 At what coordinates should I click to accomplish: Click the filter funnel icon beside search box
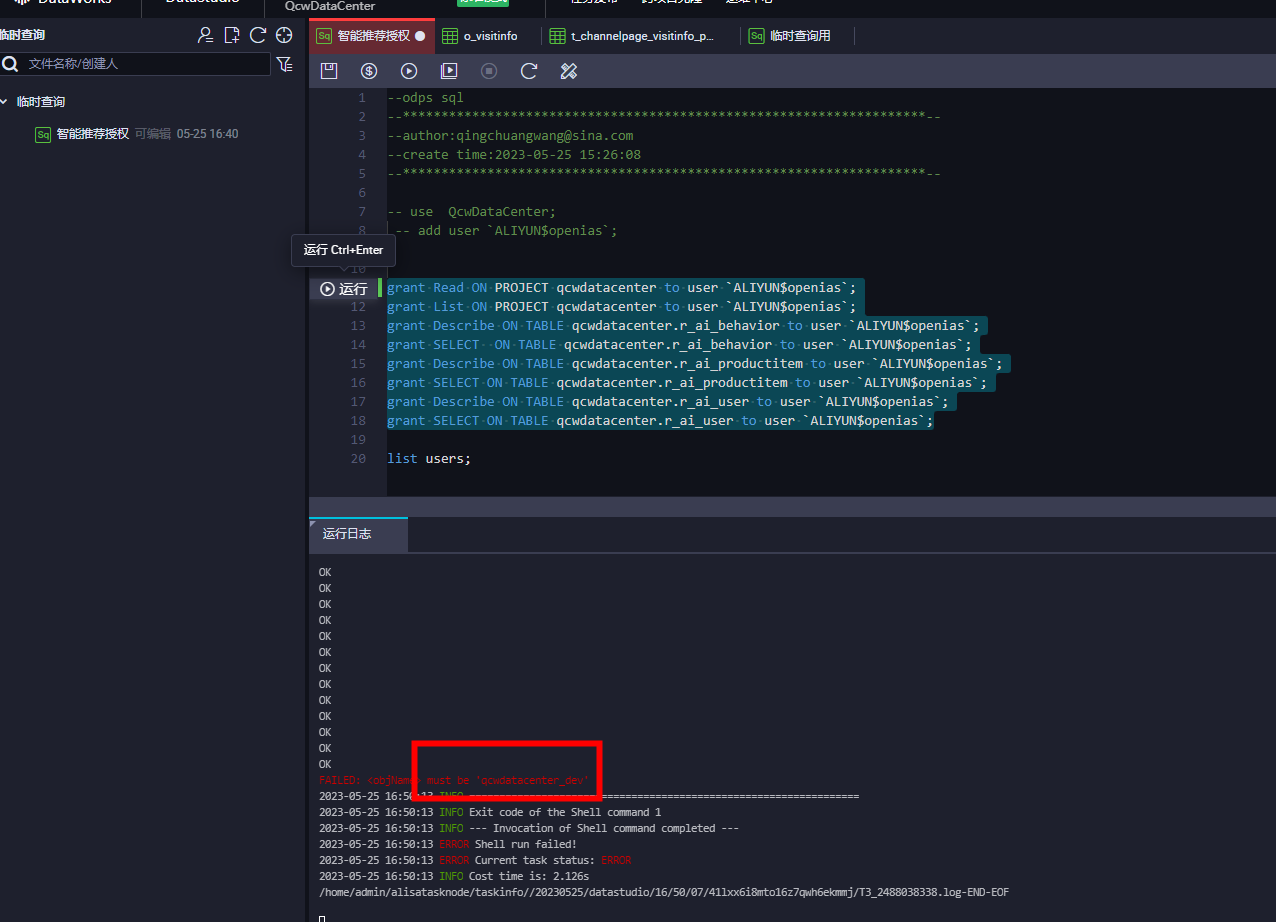coord(285,64)
